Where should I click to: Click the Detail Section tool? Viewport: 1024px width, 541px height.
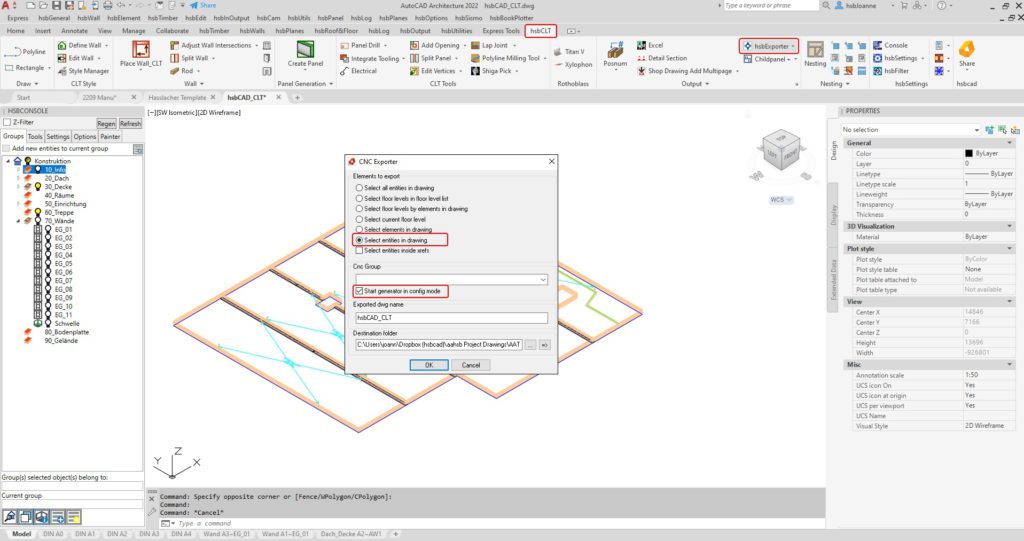click(662, 58)
